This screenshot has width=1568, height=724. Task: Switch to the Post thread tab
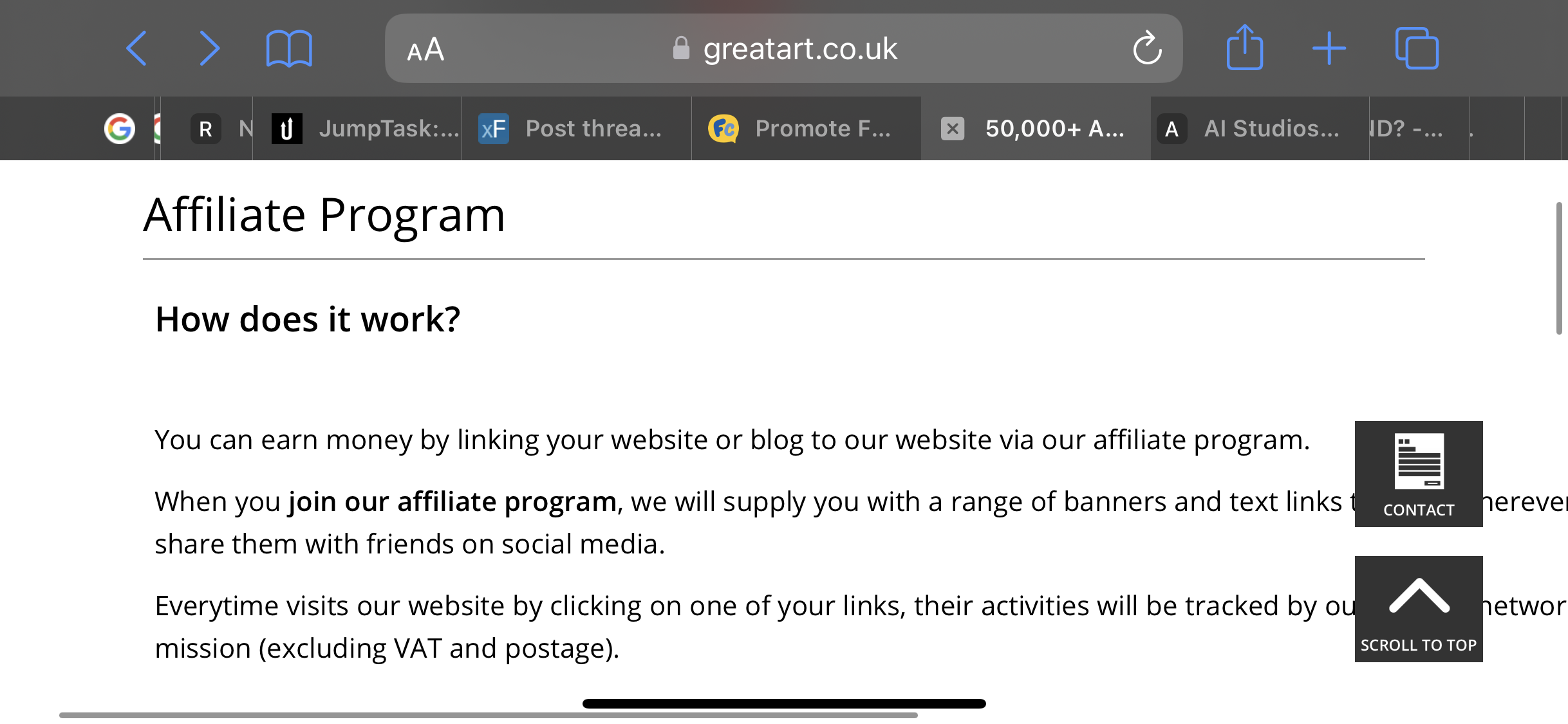coord(577,129)
